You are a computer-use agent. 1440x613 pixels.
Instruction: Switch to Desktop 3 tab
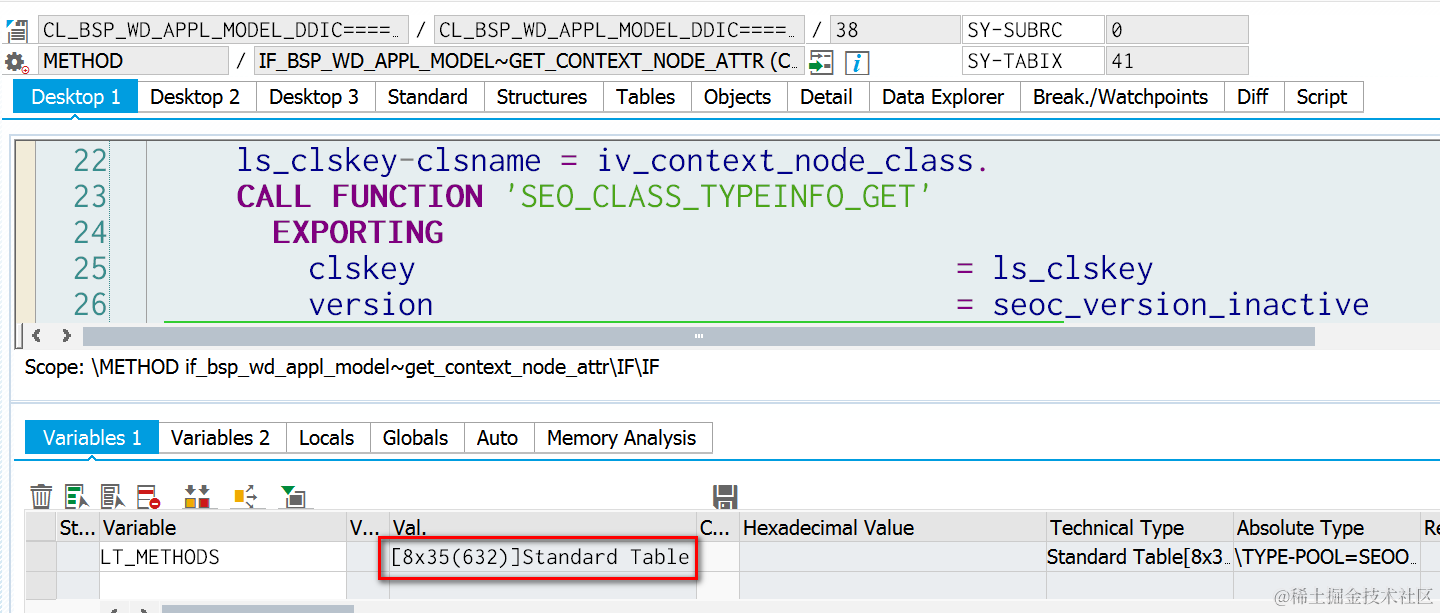click(x=314, y=97)
